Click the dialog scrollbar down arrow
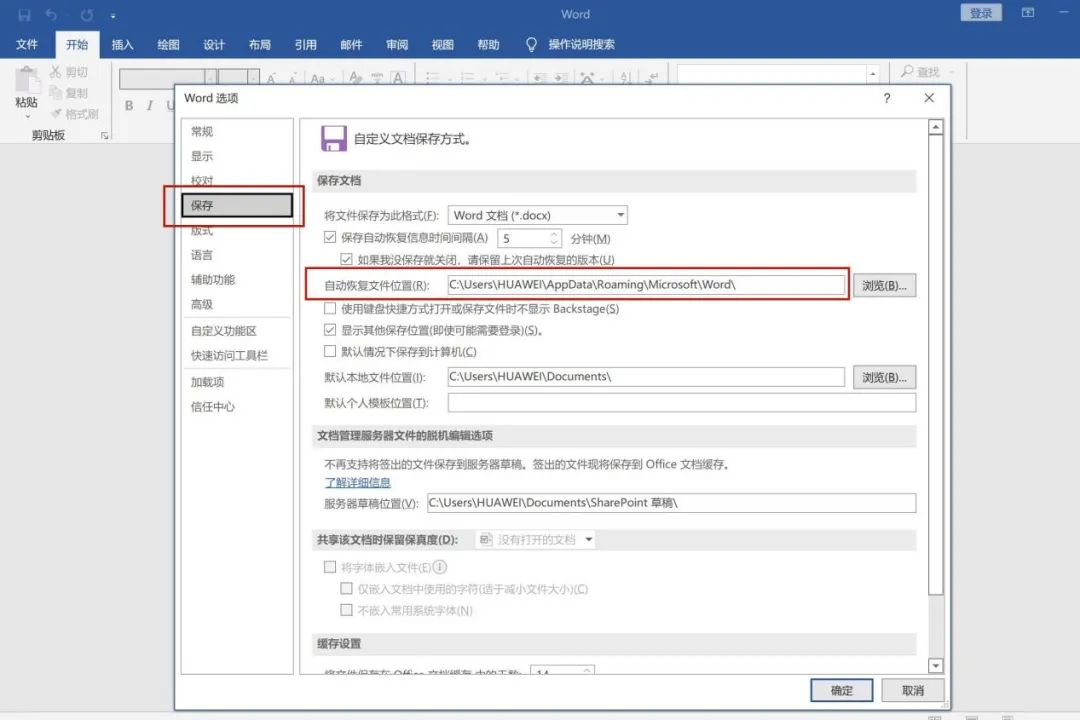This screenshot has height=720, width=1080. pos(935,666)
